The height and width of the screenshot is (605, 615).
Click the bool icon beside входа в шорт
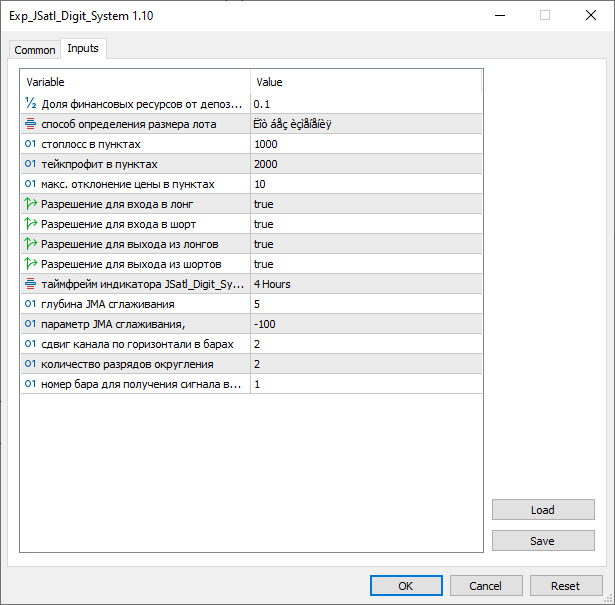31,223
